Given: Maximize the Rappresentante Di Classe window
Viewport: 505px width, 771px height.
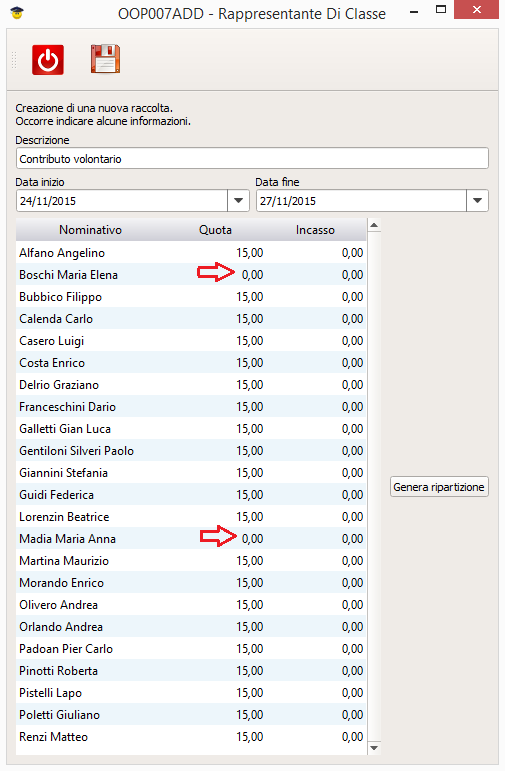Looking at the screenshot, I should (x=441, y=9).
